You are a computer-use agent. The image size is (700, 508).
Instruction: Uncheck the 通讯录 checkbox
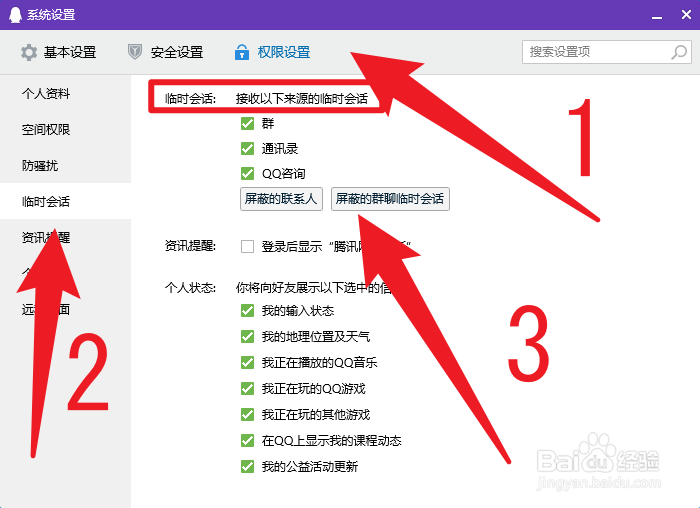coord(247,148)
